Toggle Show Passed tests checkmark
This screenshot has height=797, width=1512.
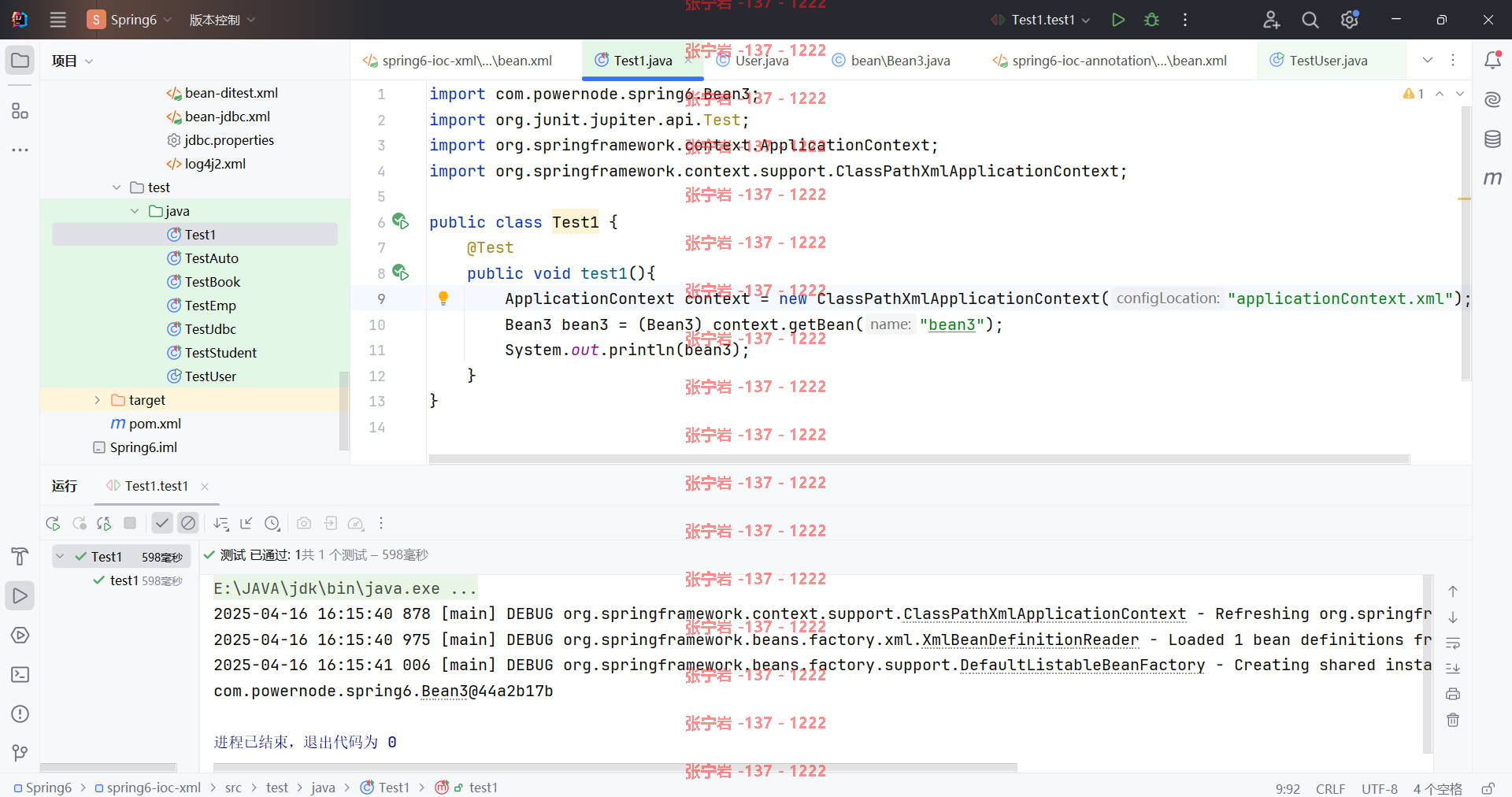coord(162,523)
